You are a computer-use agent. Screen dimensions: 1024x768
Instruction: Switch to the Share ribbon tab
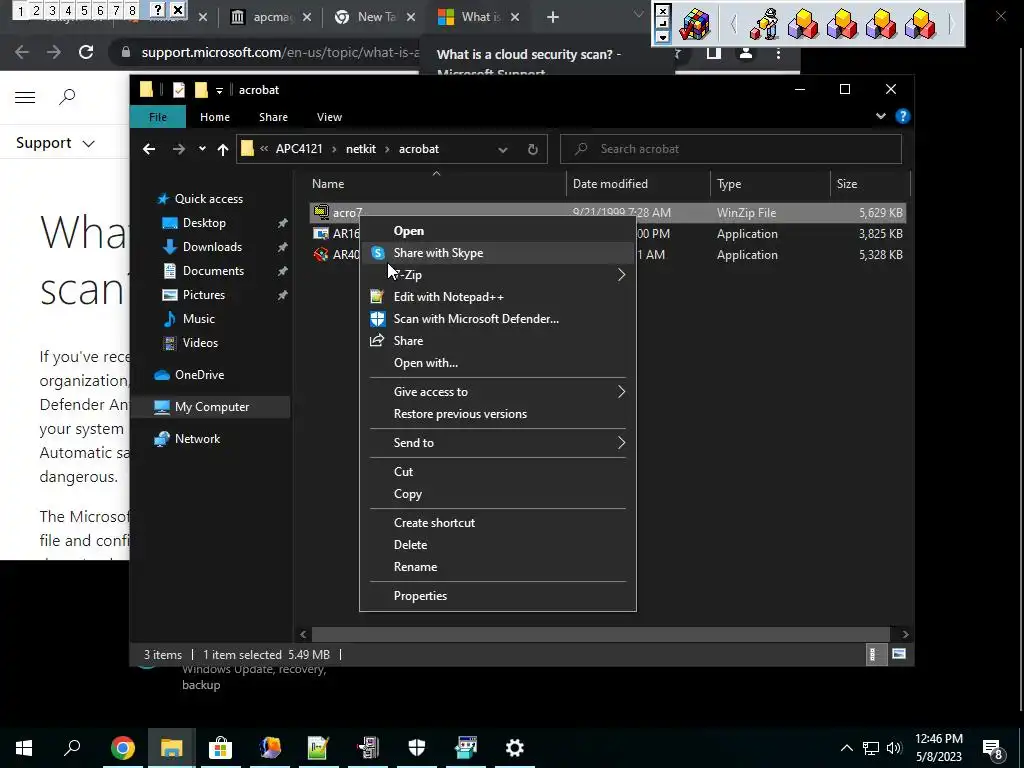click(x=273, y=117)
